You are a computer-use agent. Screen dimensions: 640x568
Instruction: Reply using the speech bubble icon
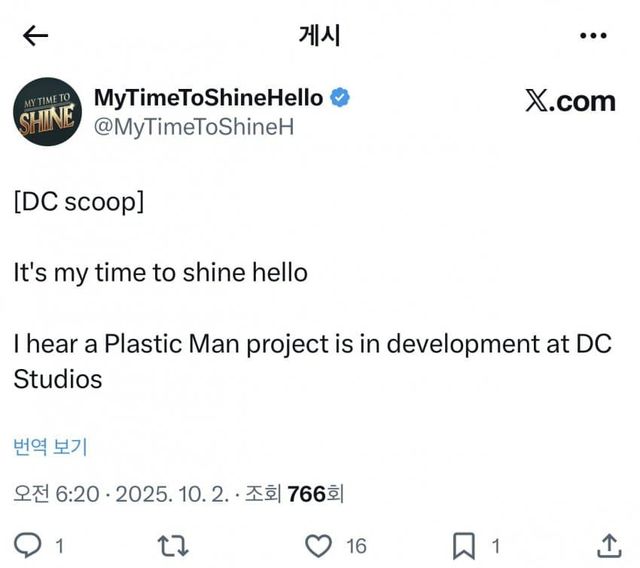pos(30,546)
